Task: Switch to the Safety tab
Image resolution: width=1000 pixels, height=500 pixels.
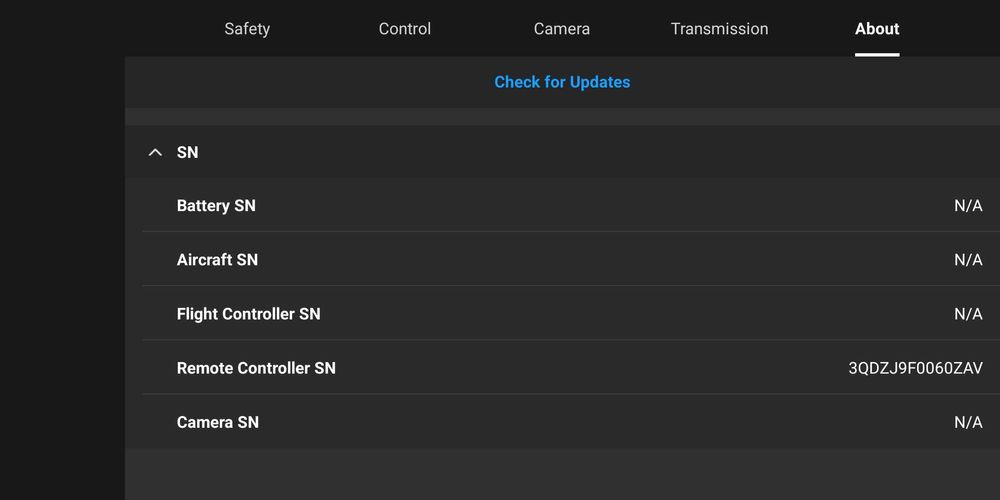Action: click(247, 29)
